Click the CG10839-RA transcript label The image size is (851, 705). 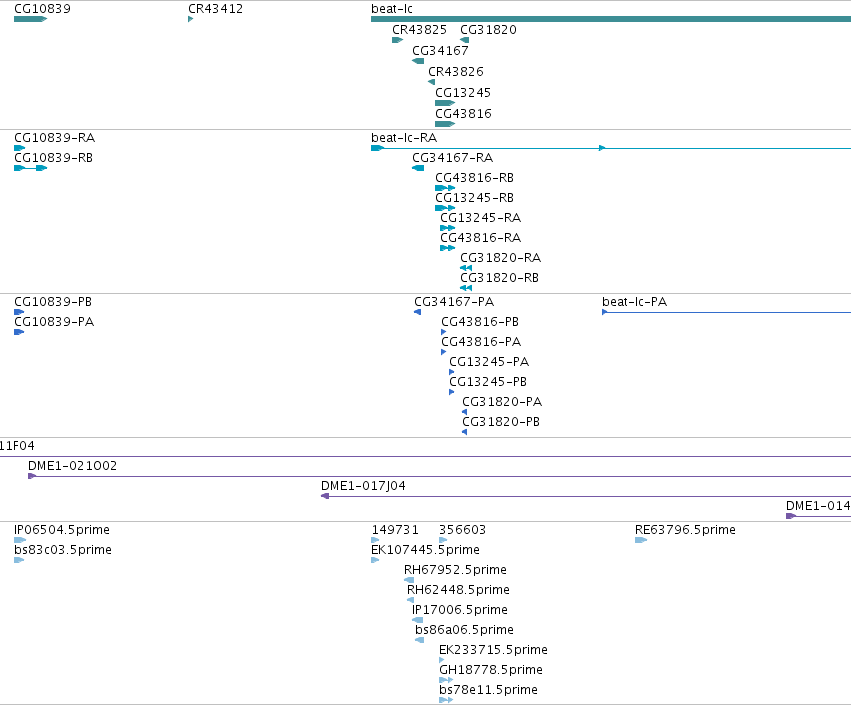(55, 138)
